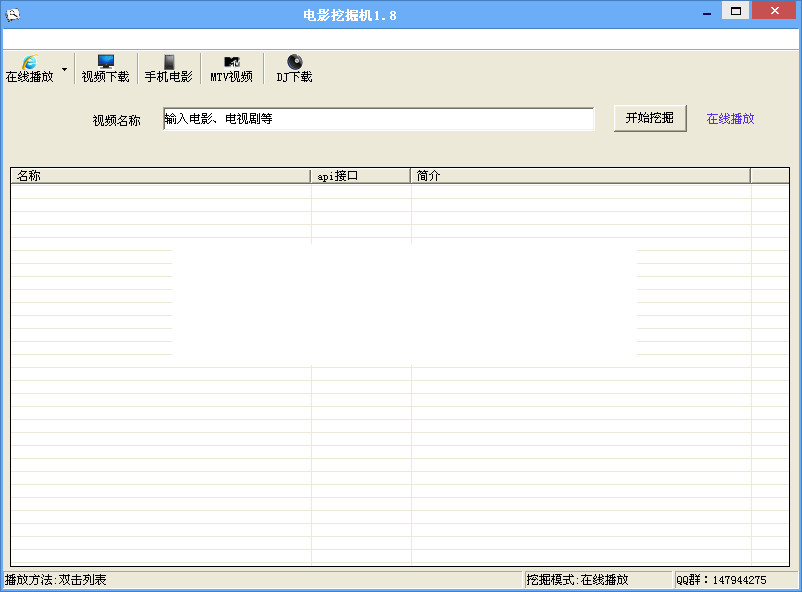Screen dimensions: 802x592
Task: Click status bar text 播放方法:双击列表
Action: pos(56,580)
